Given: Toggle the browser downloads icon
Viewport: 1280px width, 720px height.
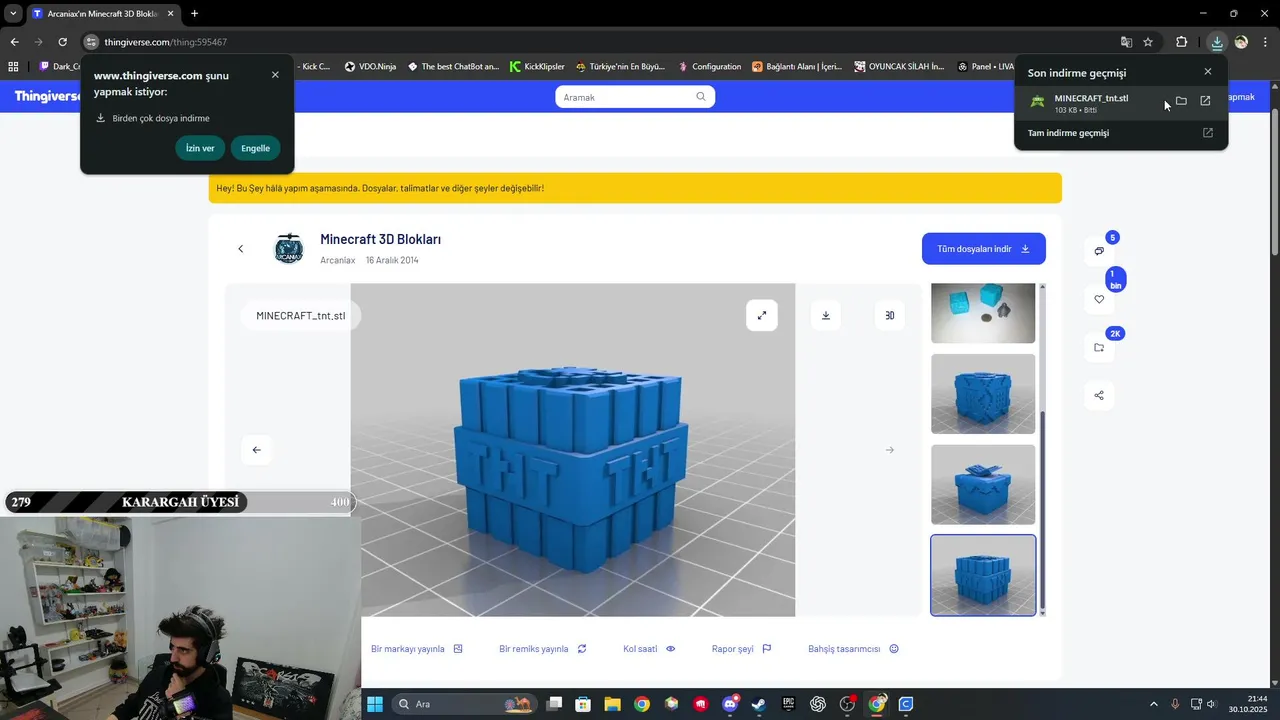Looking at the screenshot, I should click(1217, 42).
